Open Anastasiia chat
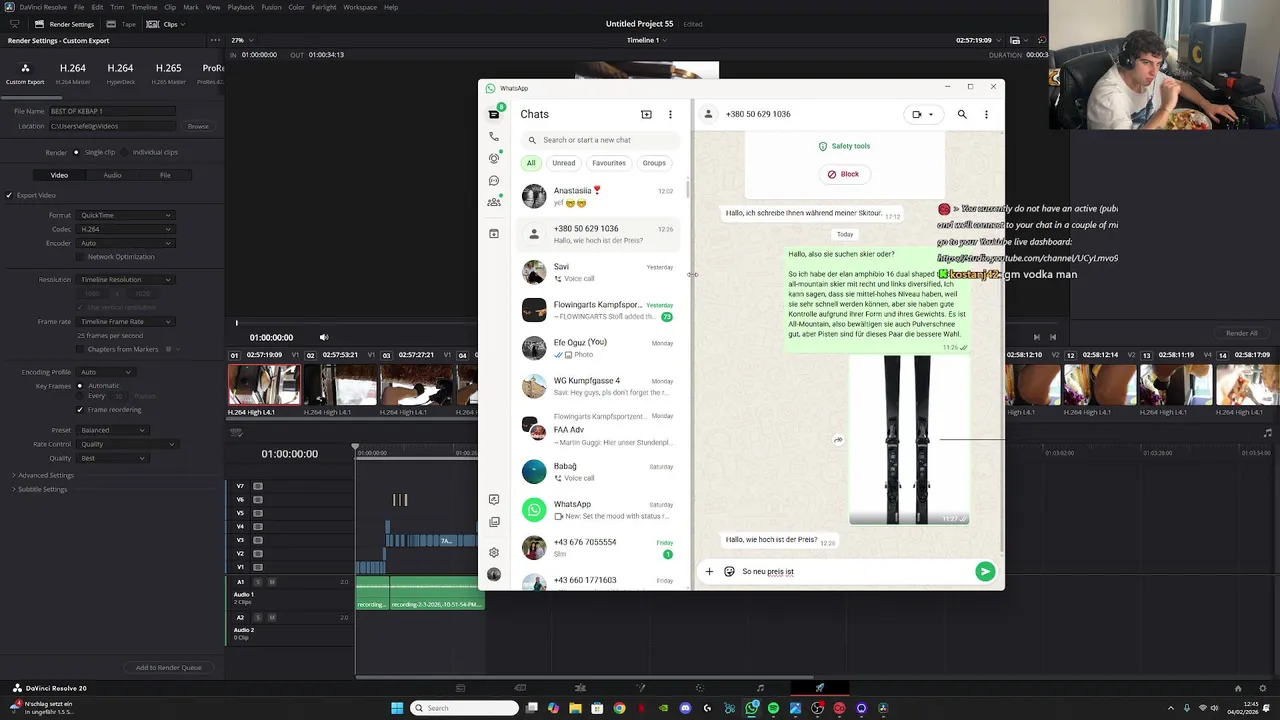 click(x=598, y=196)
